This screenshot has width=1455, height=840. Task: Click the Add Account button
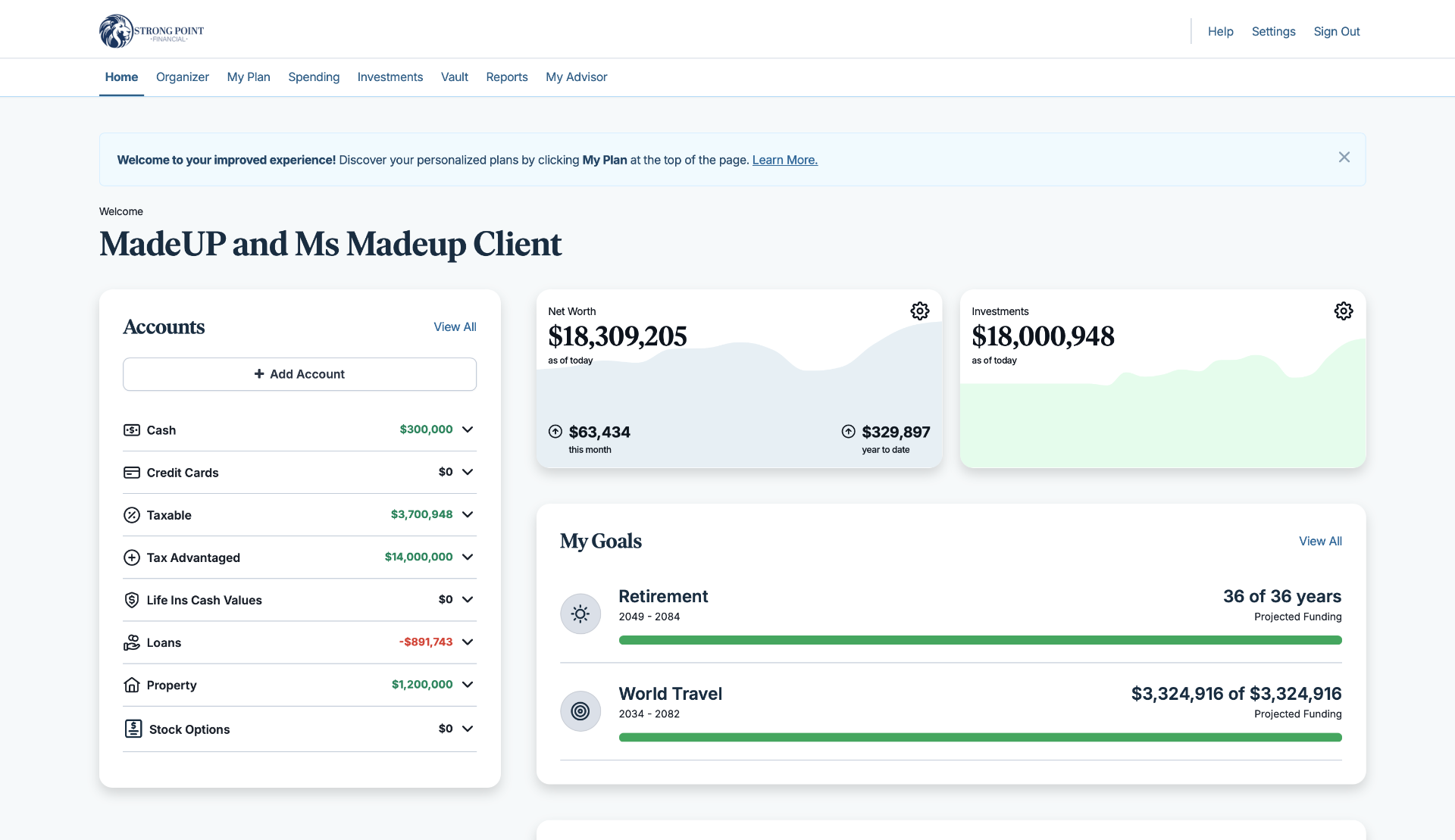[299, 373]
